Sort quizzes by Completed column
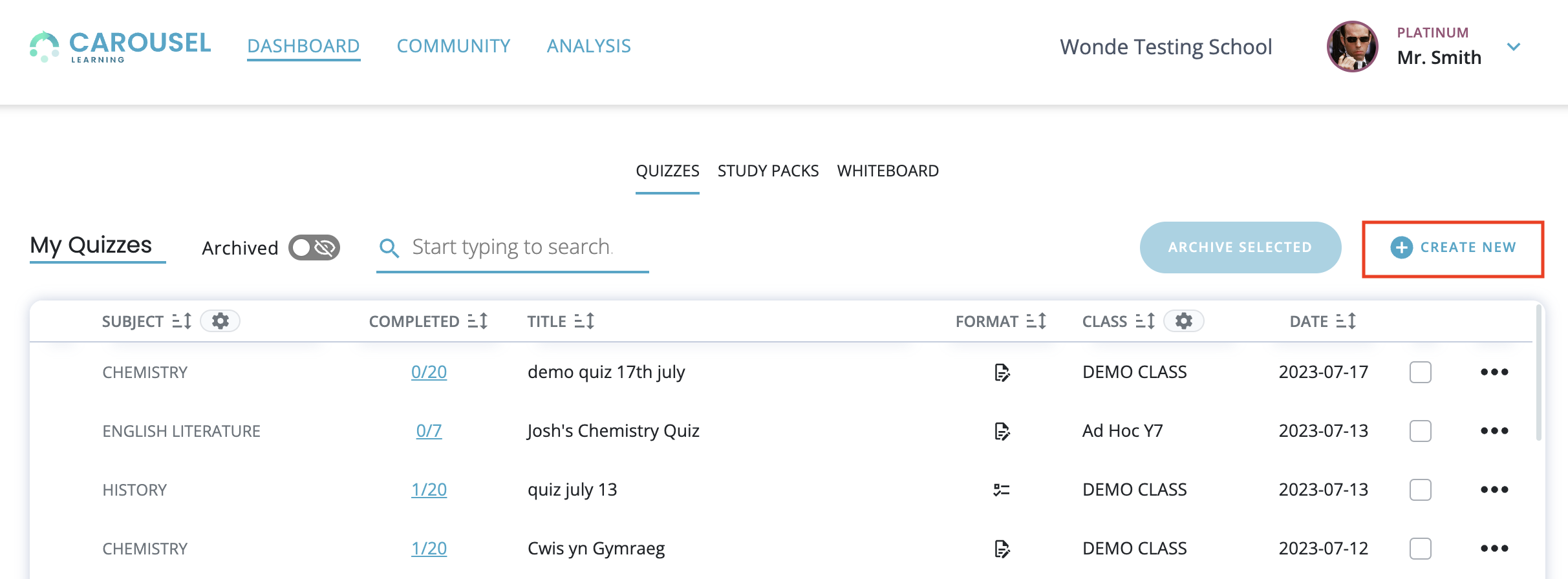This screenshot has height=579, width=1568. (x=477, y=321)
